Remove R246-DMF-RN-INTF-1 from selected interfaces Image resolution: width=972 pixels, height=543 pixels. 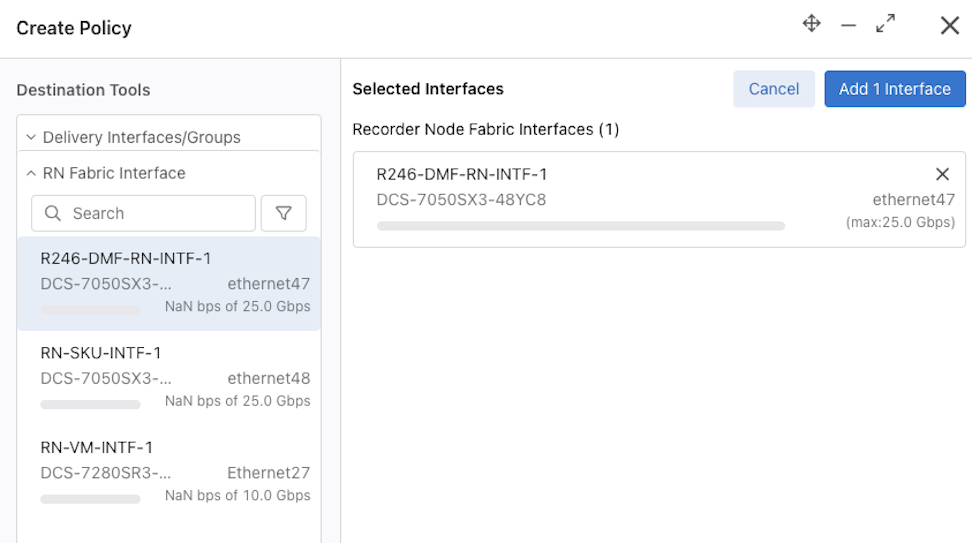coord(942,174)
